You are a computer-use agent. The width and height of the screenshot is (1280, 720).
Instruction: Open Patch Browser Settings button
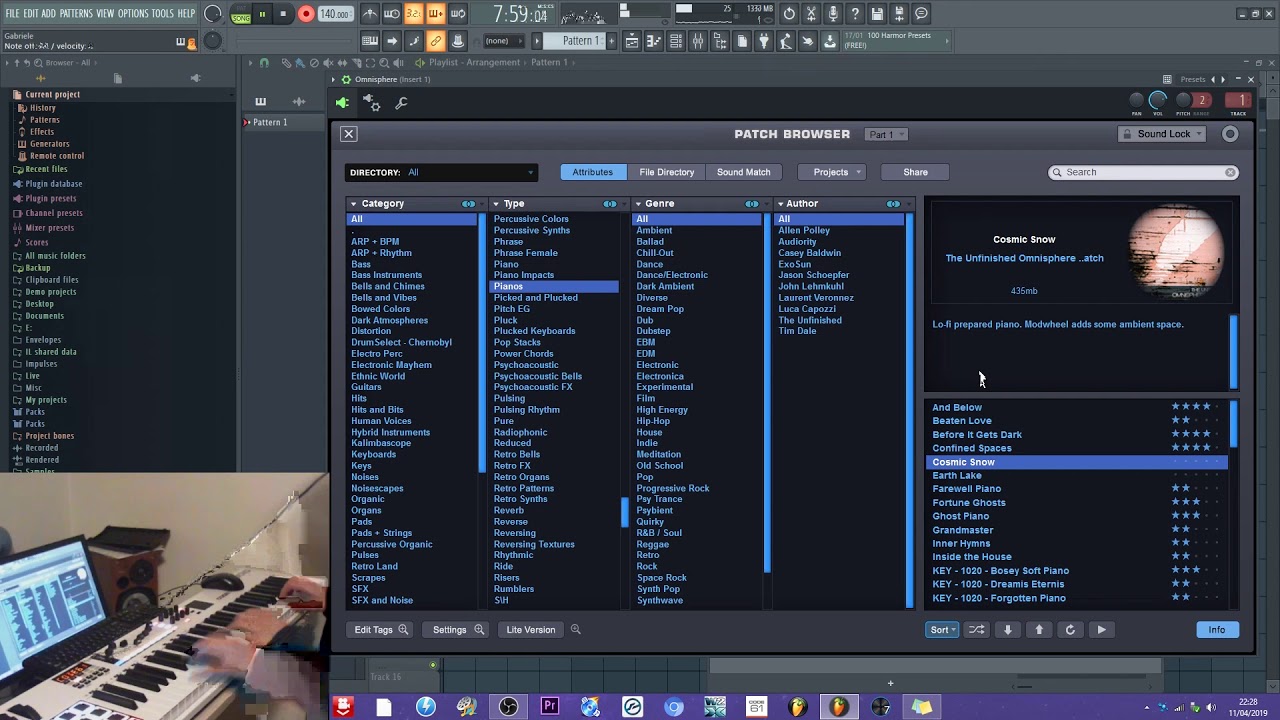(456, 630)
